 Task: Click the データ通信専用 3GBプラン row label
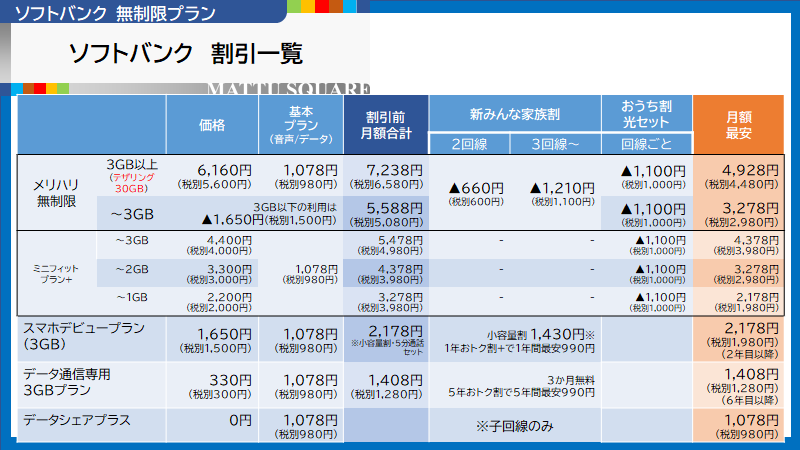67,382
